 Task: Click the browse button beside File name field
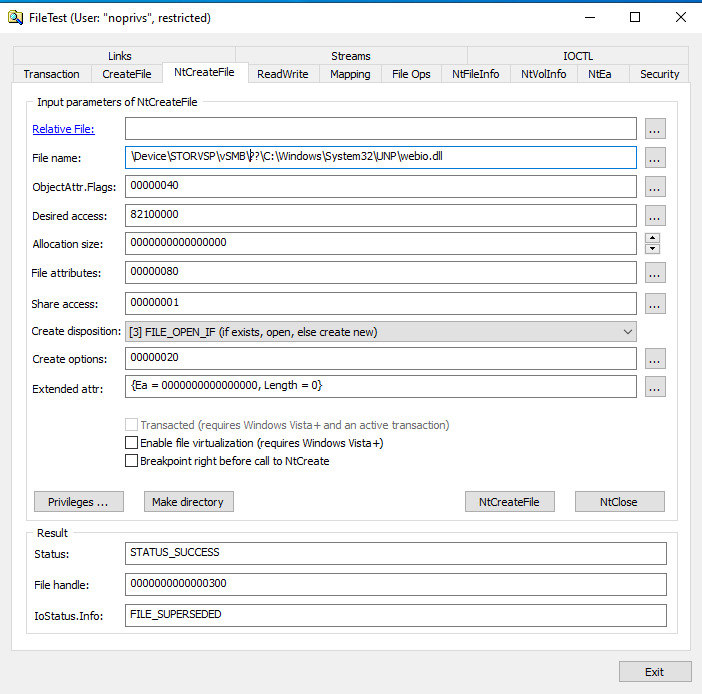click(655, 158)
